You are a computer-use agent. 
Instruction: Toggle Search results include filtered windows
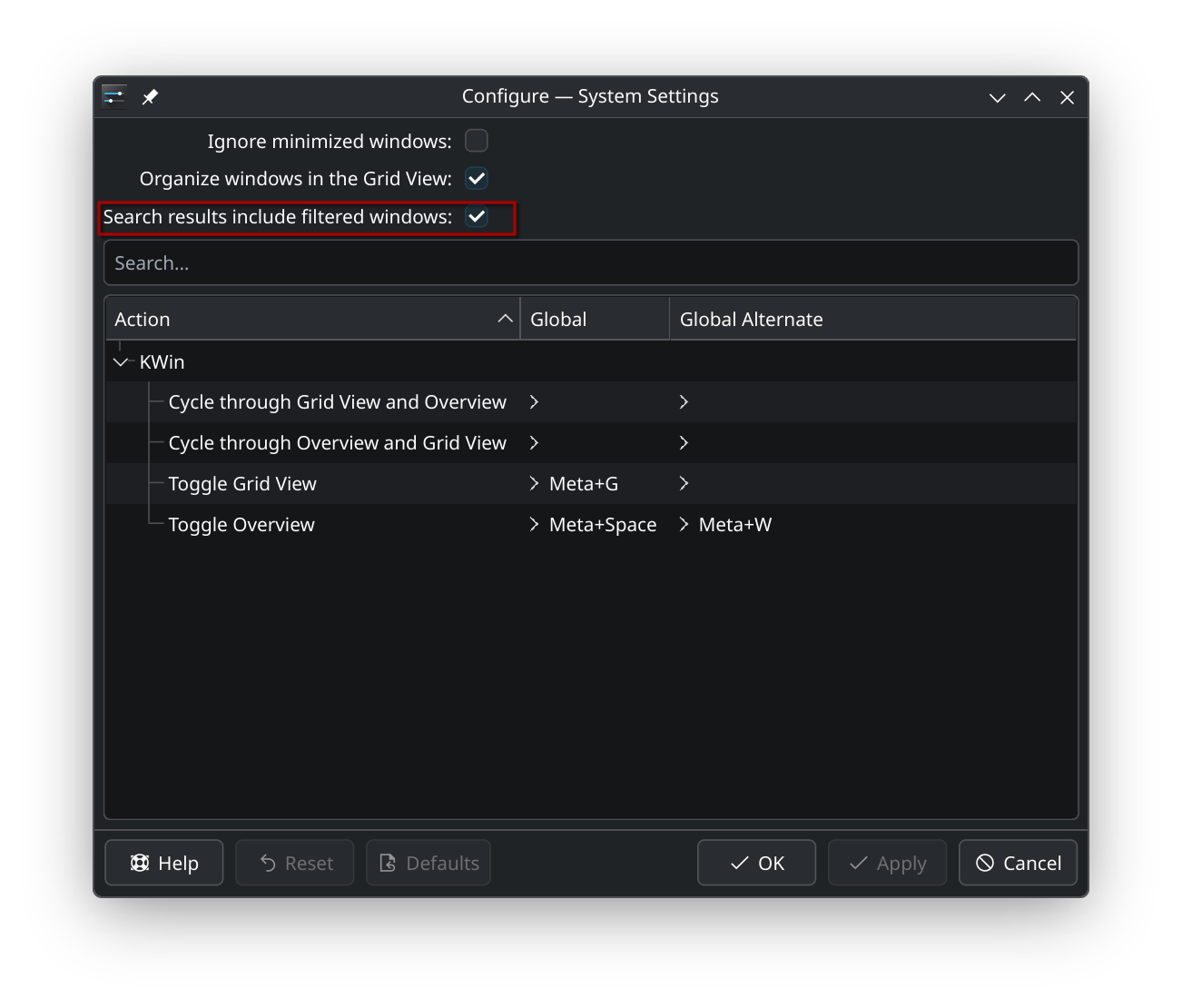tap(477, 217)
